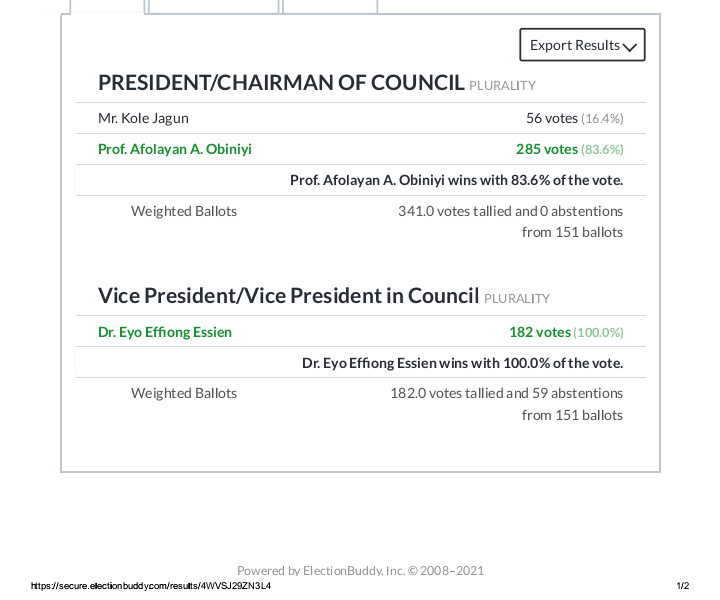720x600 pixels.
Task: Open the Export Results dropdown
Action: click(x=575, y=45)
